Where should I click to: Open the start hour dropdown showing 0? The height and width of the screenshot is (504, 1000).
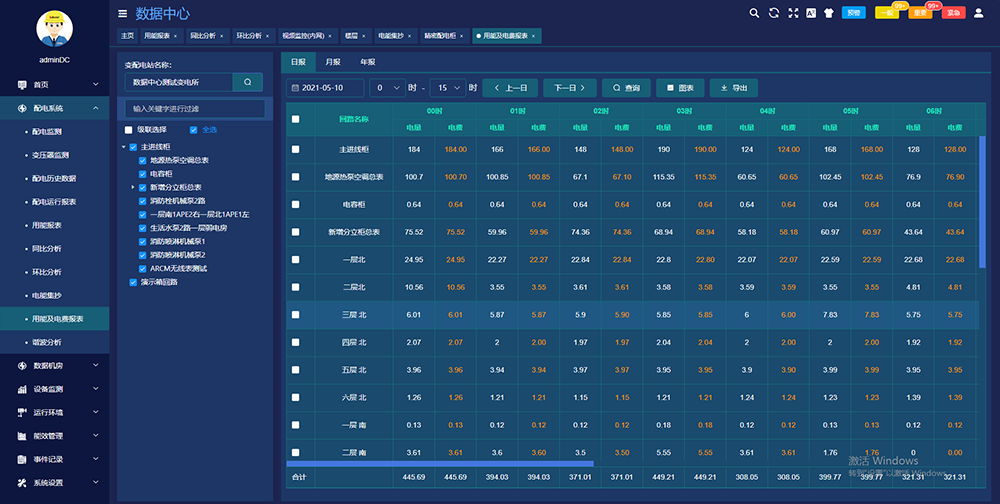tap(386, 88)
